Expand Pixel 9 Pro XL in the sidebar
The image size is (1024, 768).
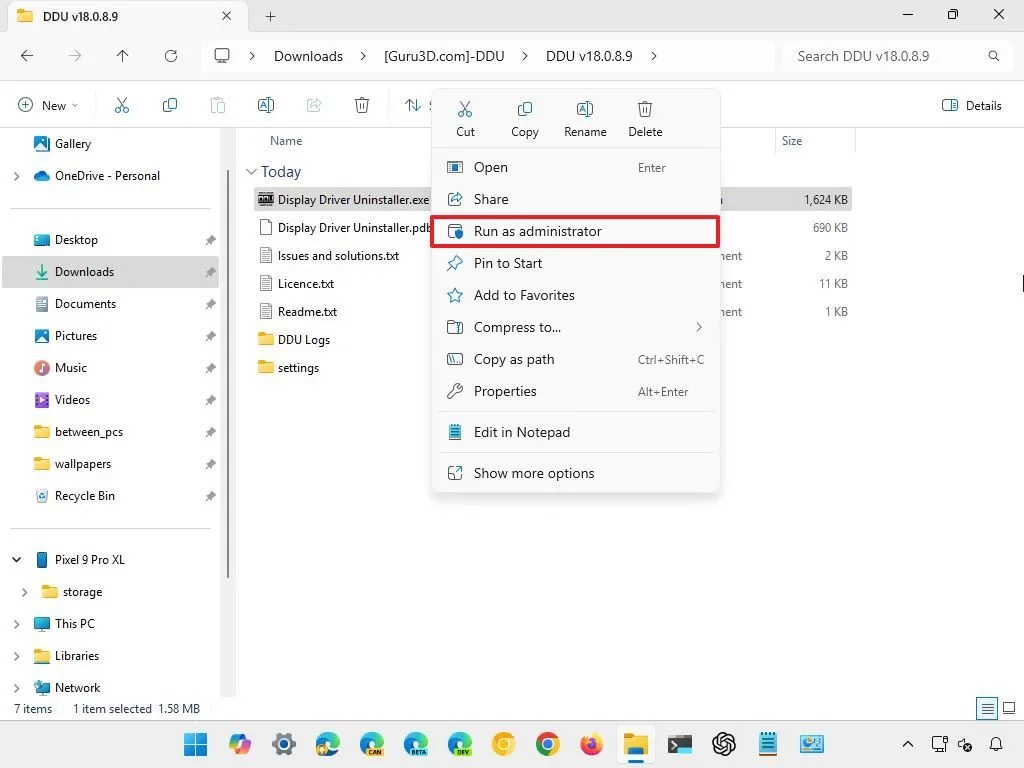[16, 559]
